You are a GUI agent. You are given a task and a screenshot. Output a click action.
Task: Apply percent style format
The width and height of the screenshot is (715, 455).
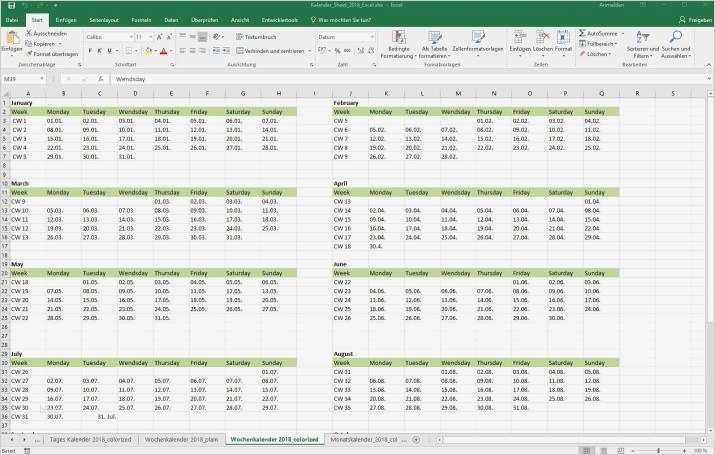point(337,51)
